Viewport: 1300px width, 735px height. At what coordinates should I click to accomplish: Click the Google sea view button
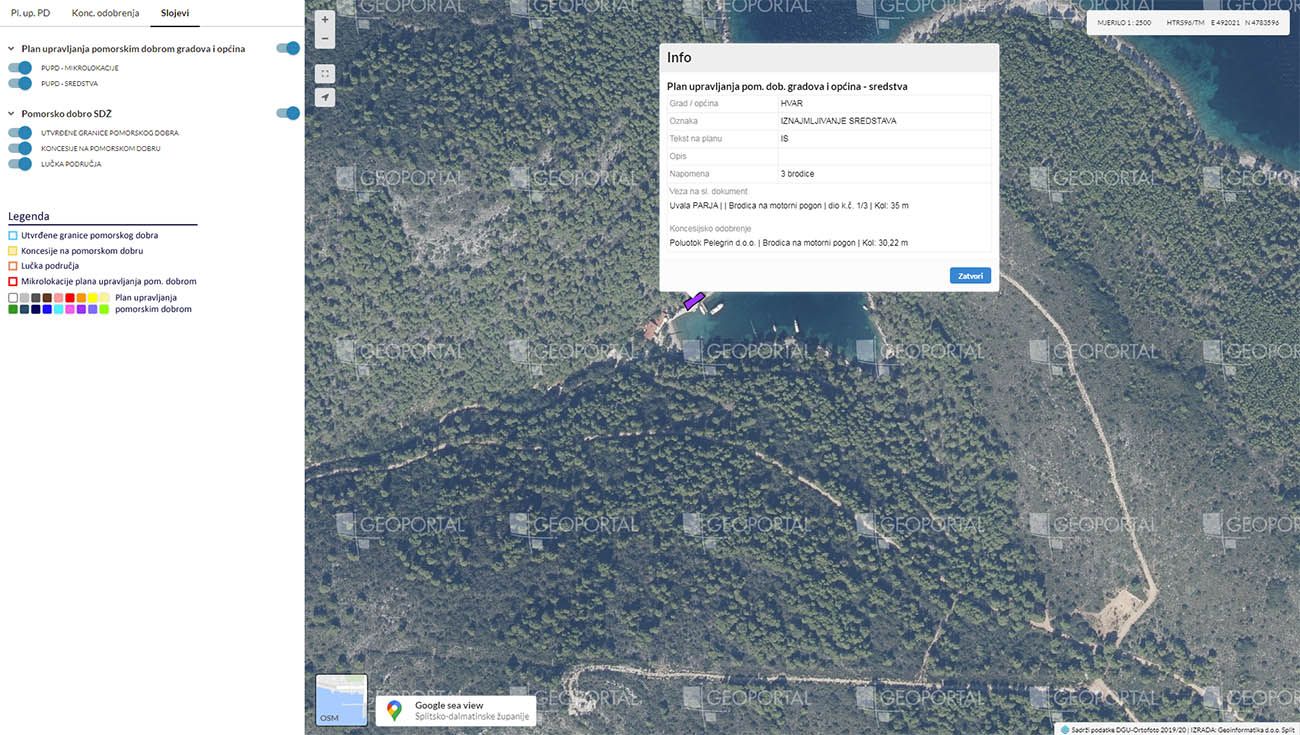coord(456,710)
